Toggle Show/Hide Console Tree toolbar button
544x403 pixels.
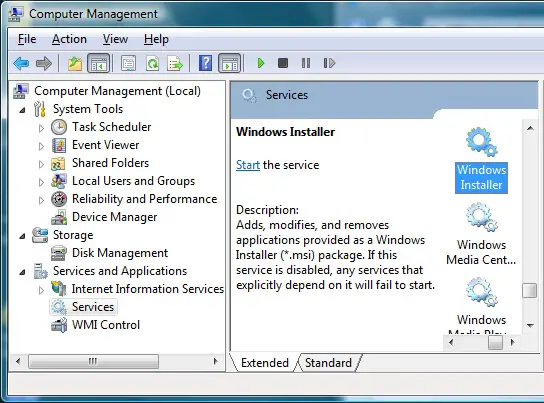click(99, 63)
